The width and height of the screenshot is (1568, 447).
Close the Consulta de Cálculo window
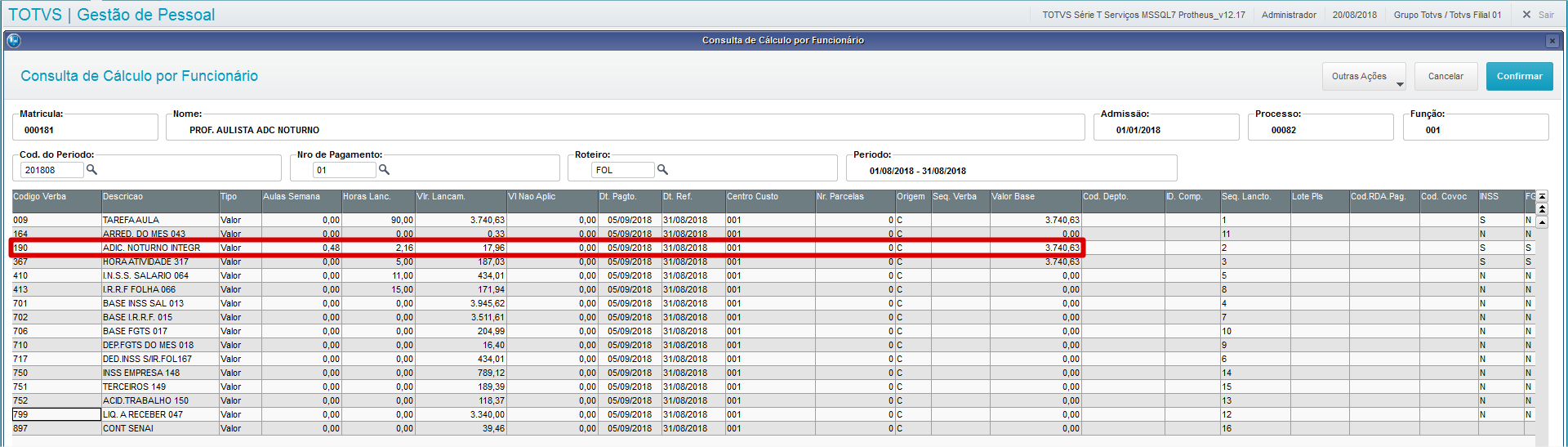[1552, 40]
